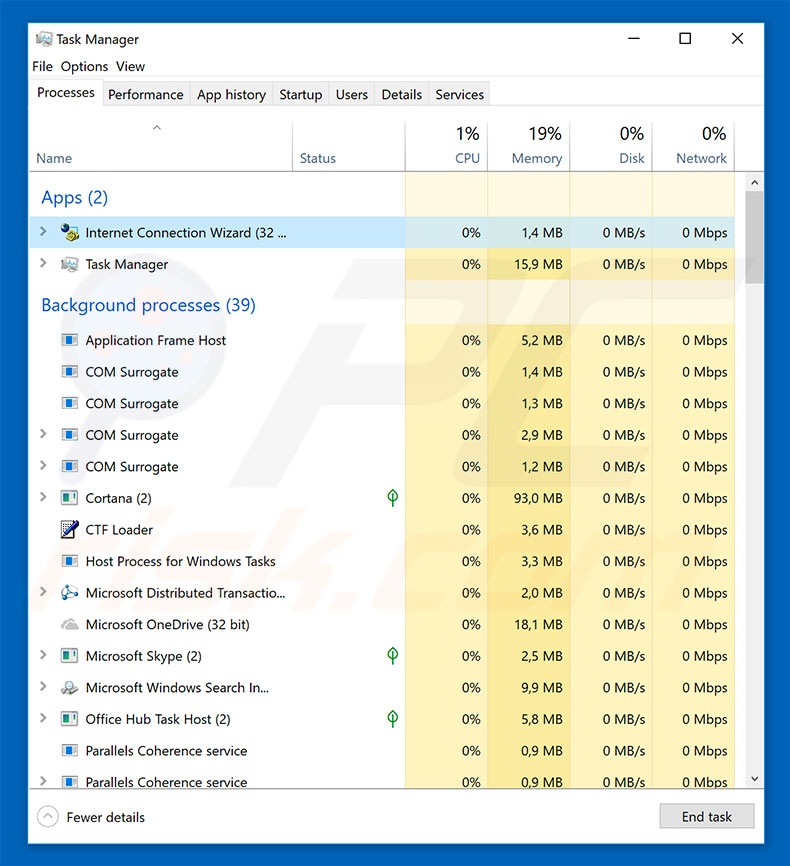Screen dimensions: 790x866
Task: Expand the Cortana (2) process group
Action: (43, 497)
